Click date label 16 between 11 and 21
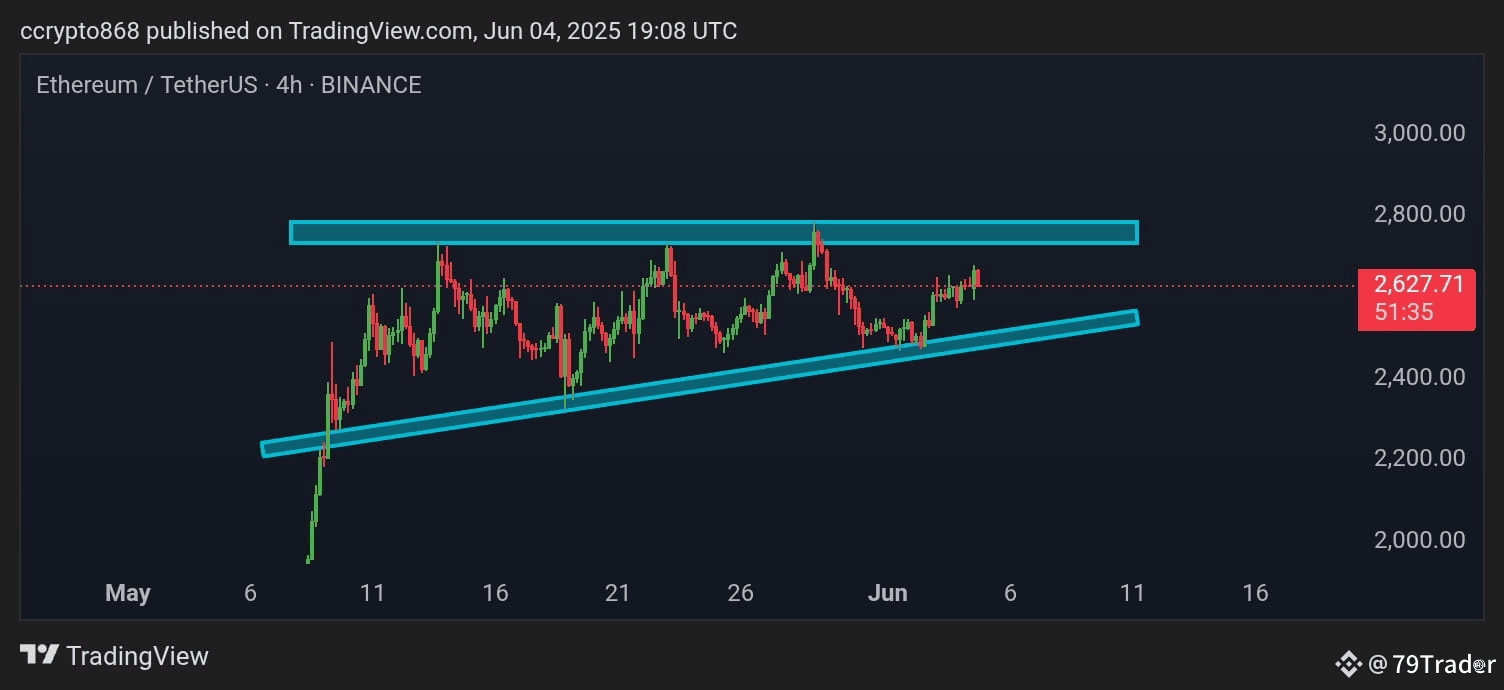 [495, 593]
